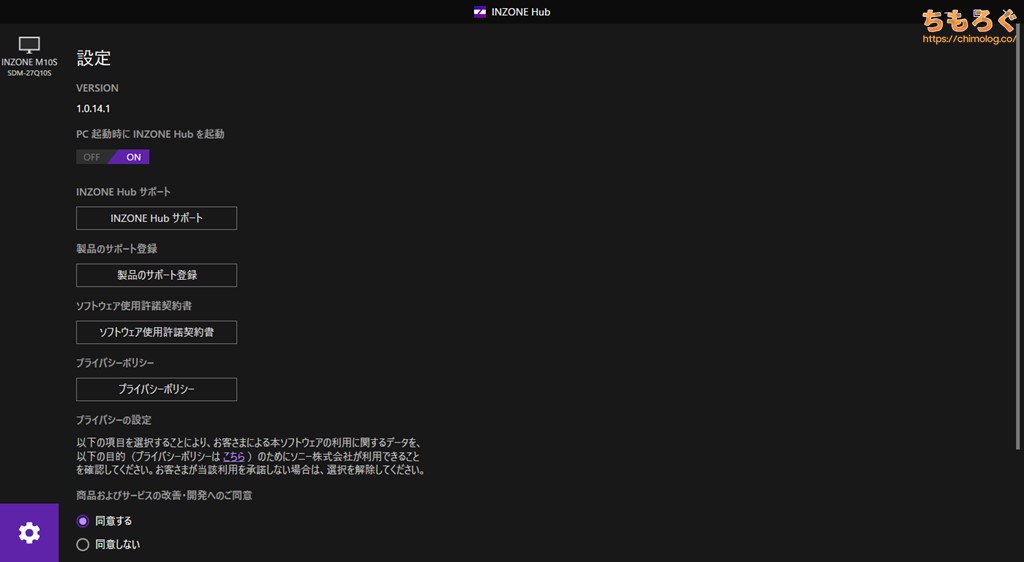Click the vertical scrollbar on the right

[1018, 238]
